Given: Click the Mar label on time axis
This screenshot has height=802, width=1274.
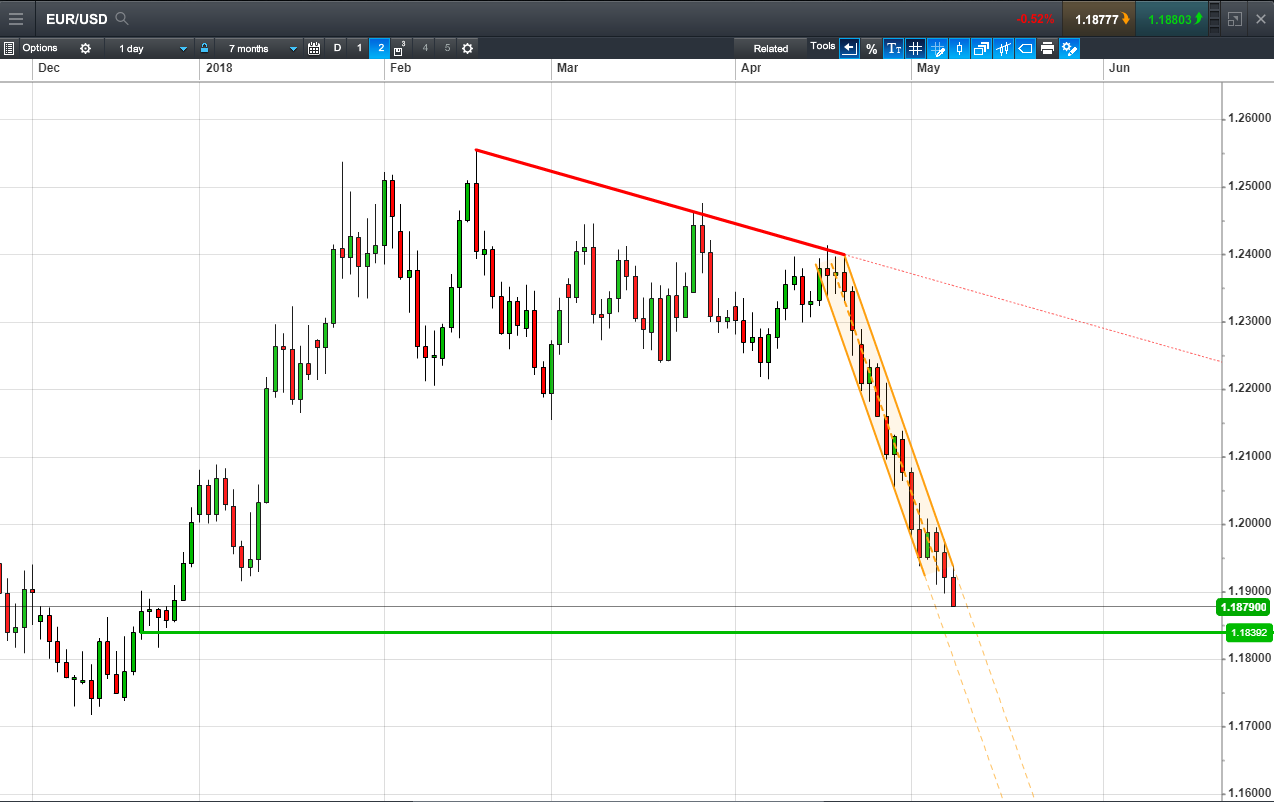Looking at the screenshot, I should [x=567, y=68].
